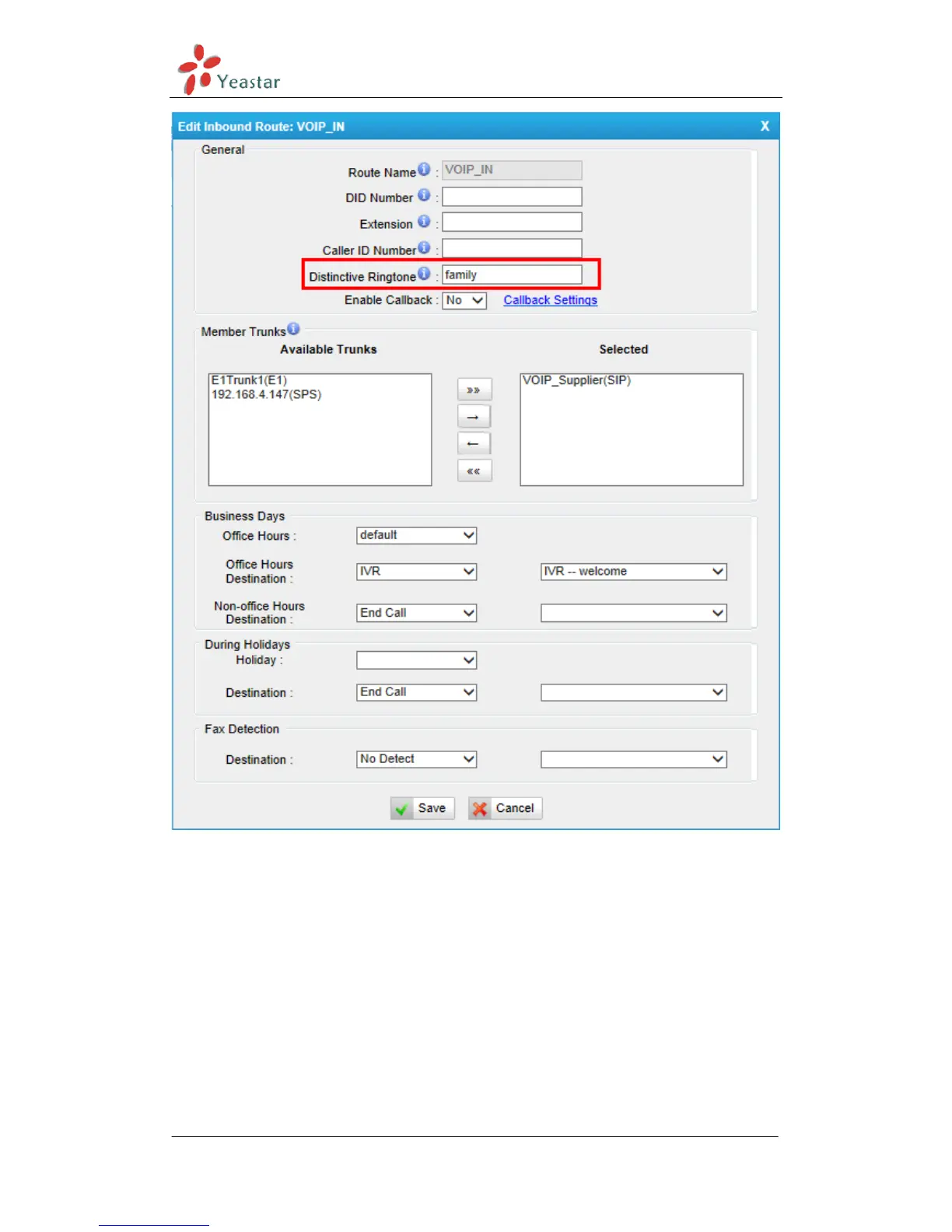Click the dialog title Edit Inbound Route: VOIP_IN
This screenshot has height=1232, width=952.
261,126
